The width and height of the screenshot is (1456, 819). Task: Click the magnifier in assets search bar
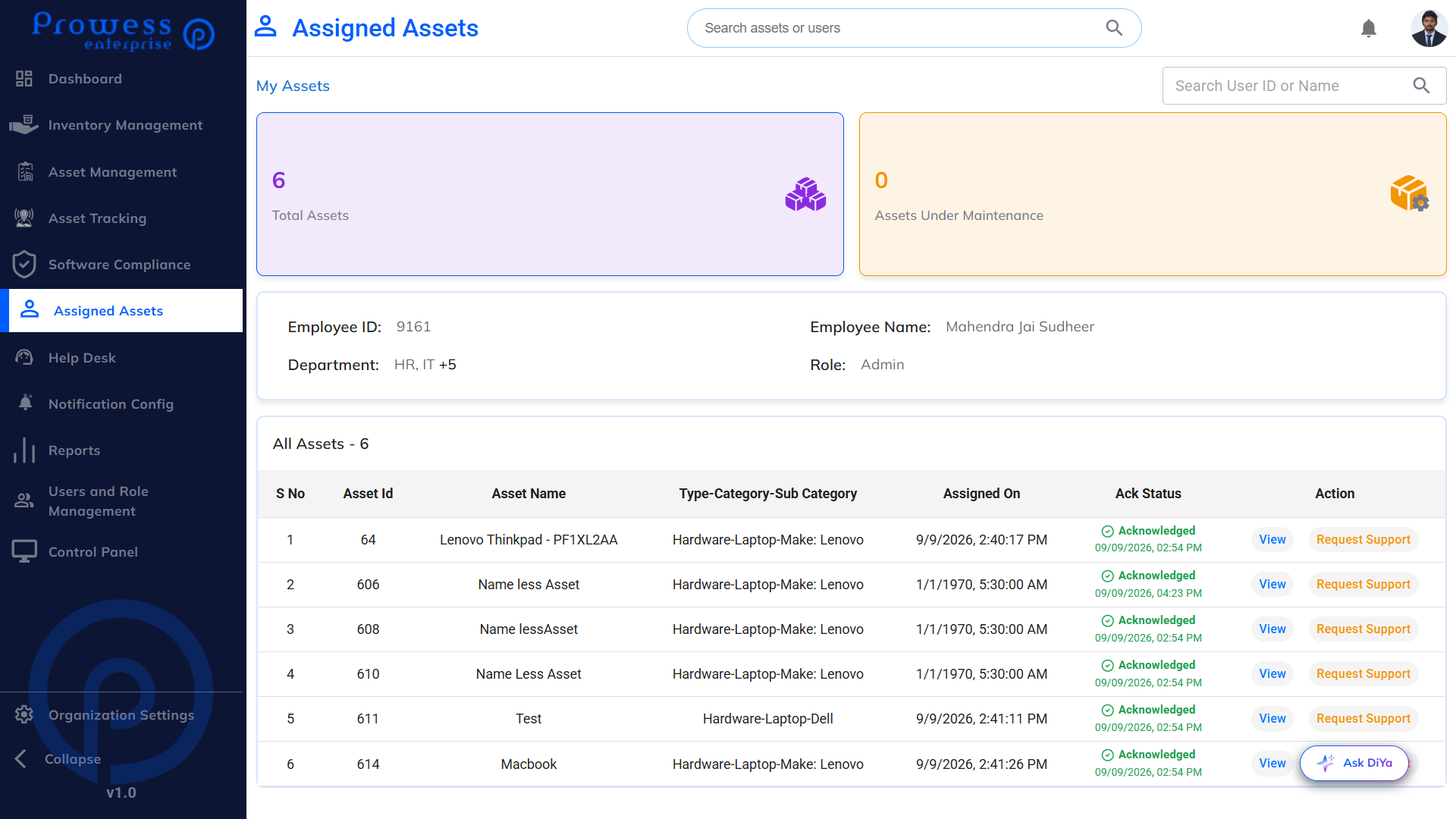[x=1114, y=28]
